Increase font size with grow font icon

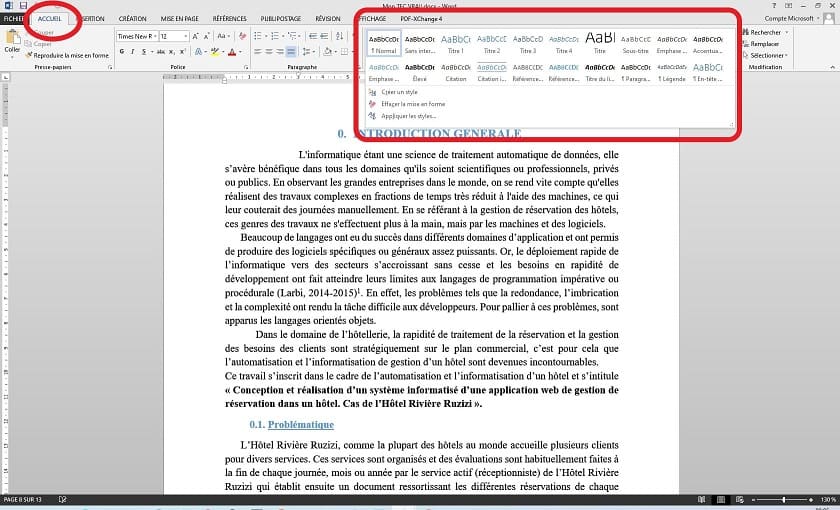(x=195, y=36)
